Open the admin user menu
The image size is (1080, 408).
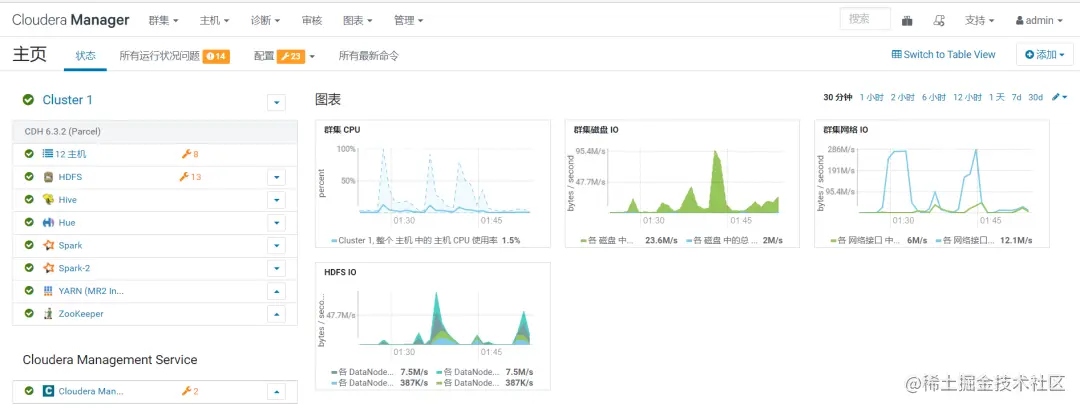1039,21
